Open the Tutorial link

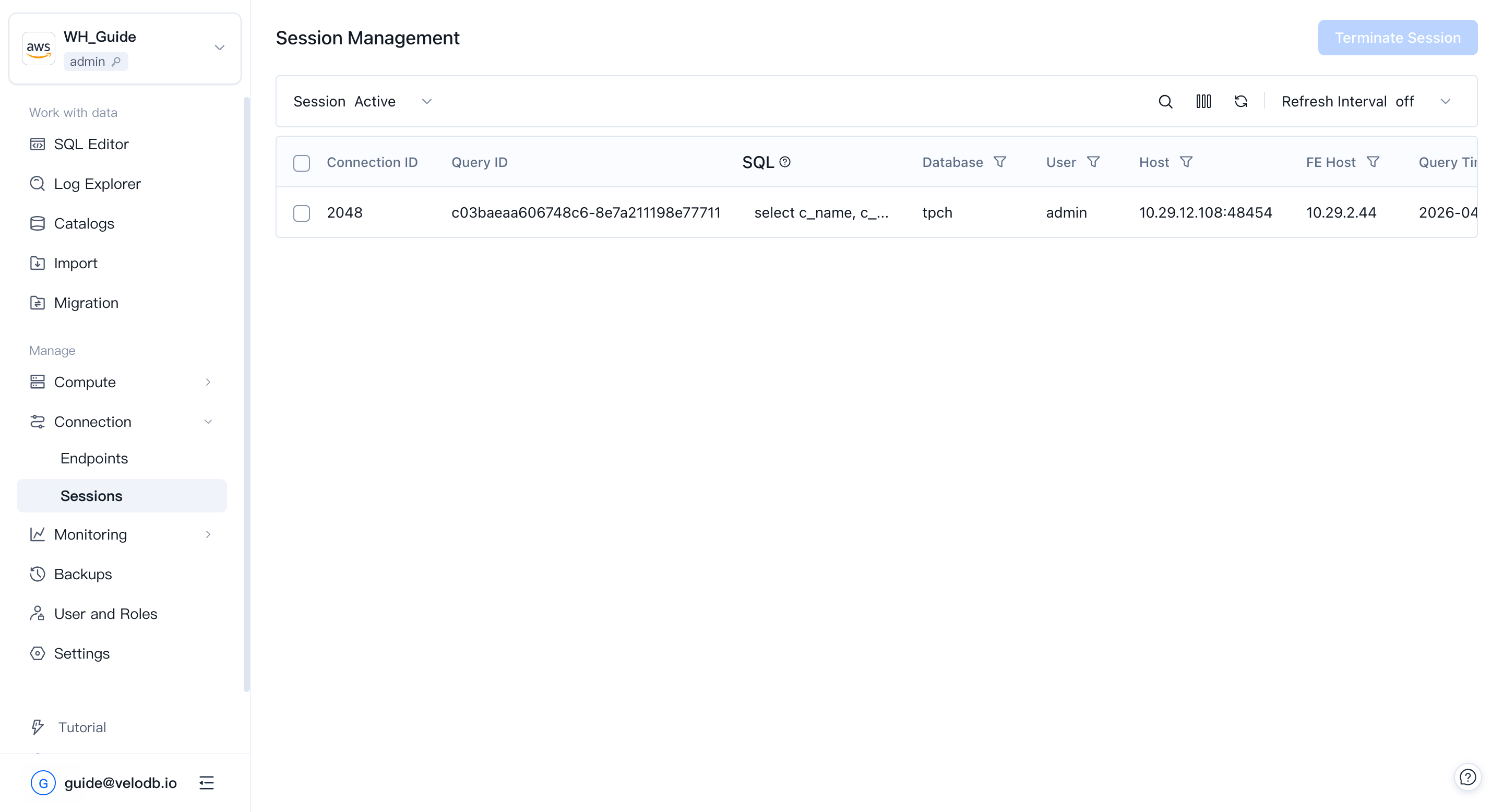point(82,727)
